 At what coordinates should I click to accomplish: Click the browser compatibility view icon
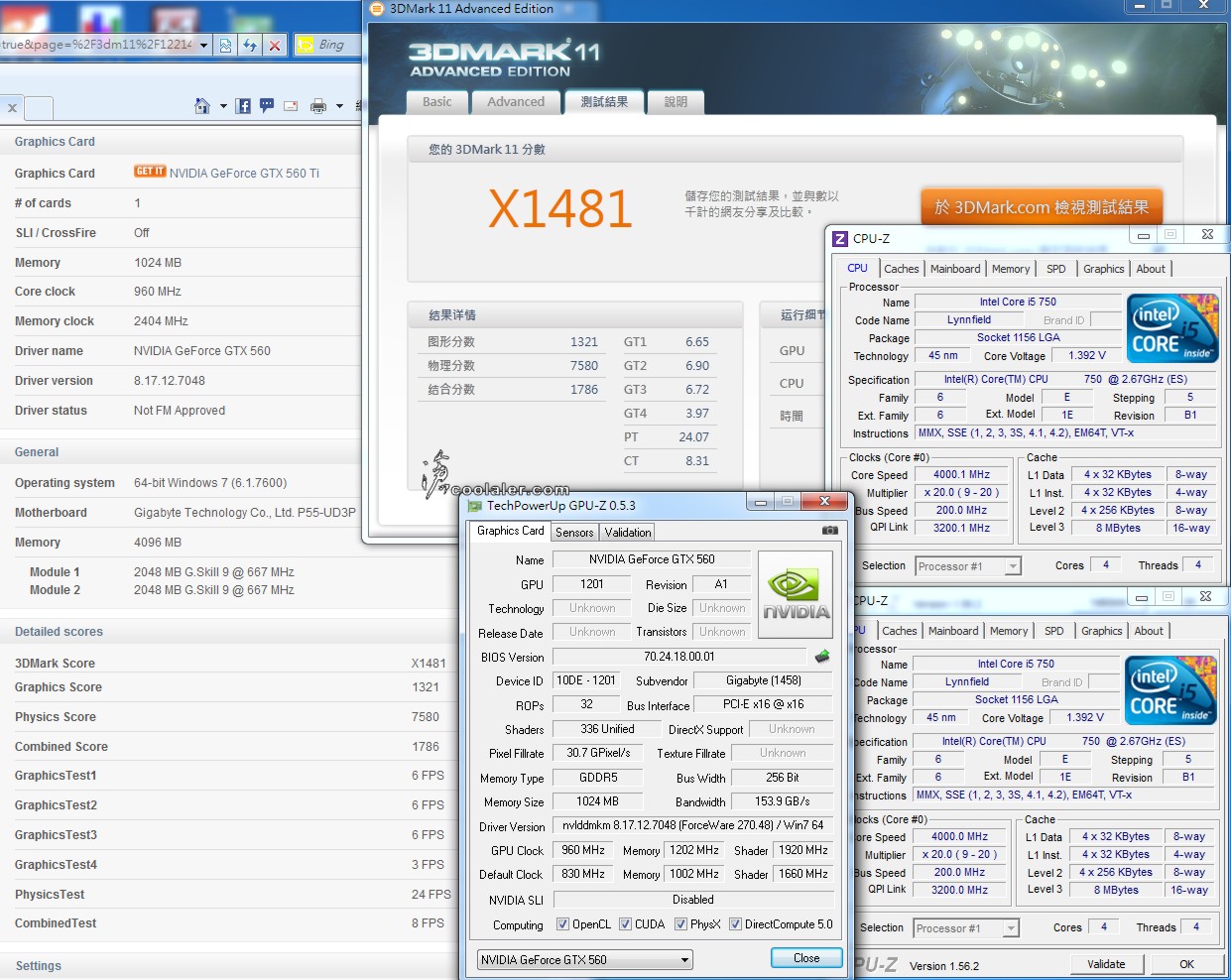pos(225,45)
